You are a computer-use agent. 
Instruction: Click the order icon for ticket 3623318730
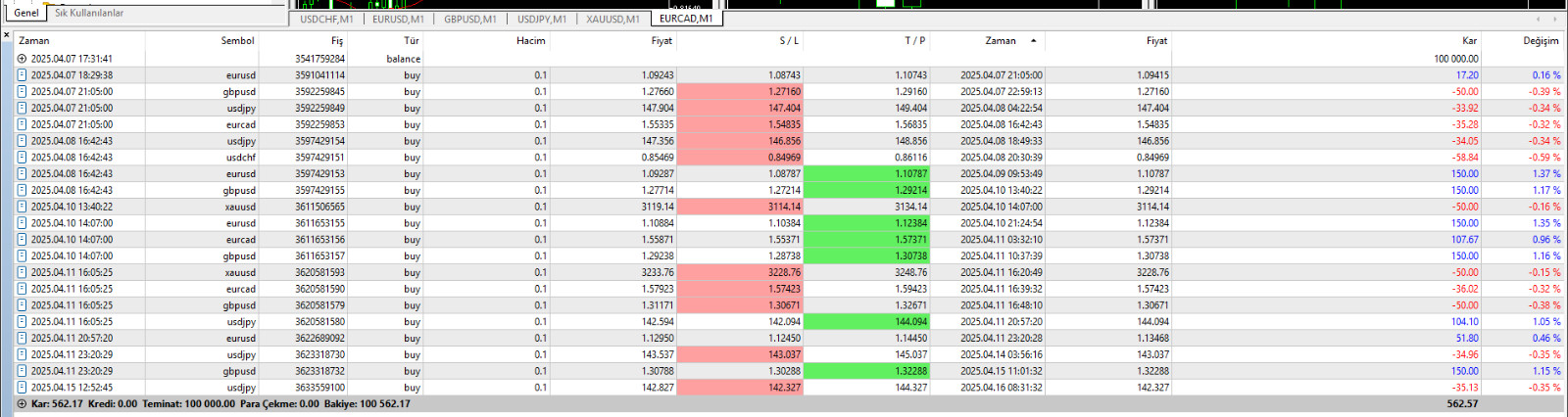click(x=22, y=354)
